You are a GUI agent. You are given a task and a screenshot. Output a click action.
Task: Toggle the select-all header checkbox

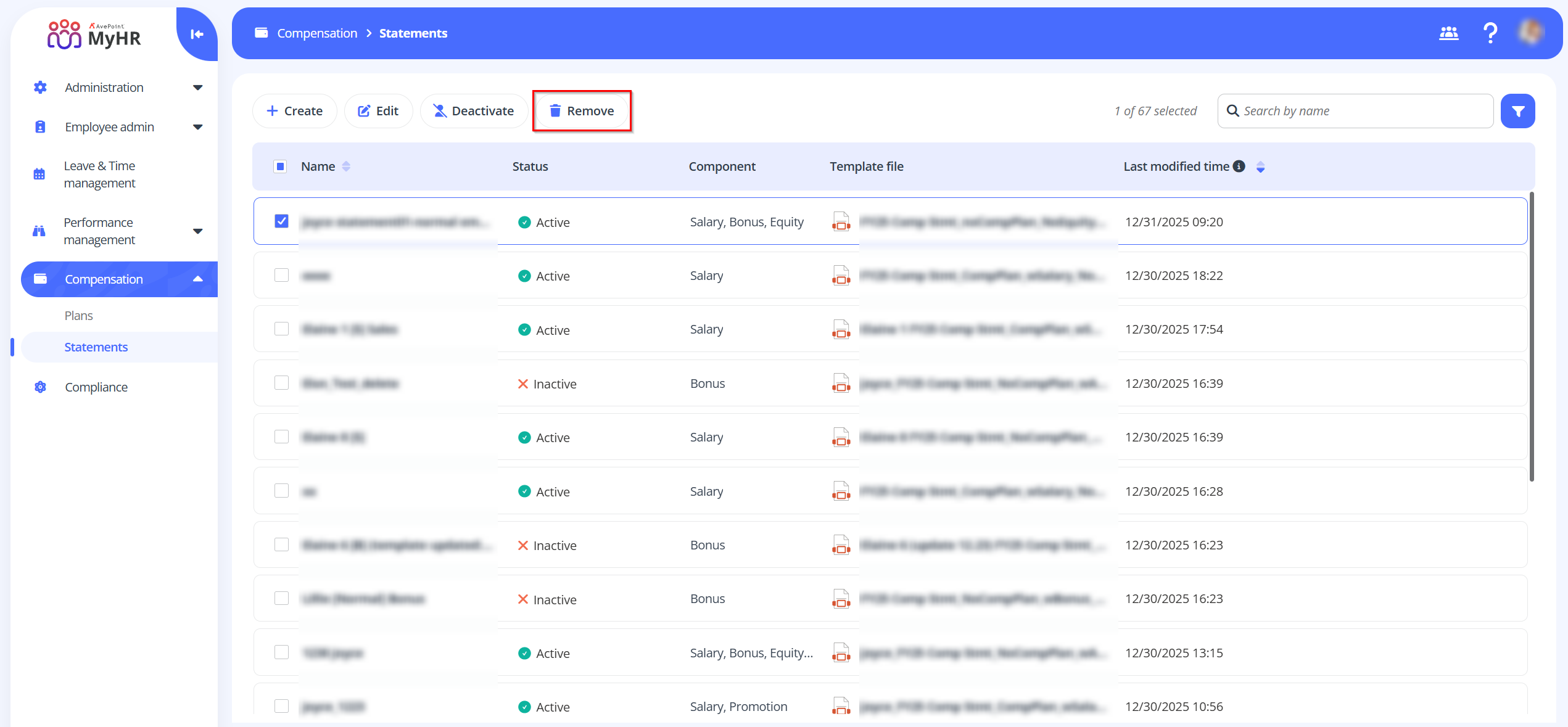pos(280,166)
